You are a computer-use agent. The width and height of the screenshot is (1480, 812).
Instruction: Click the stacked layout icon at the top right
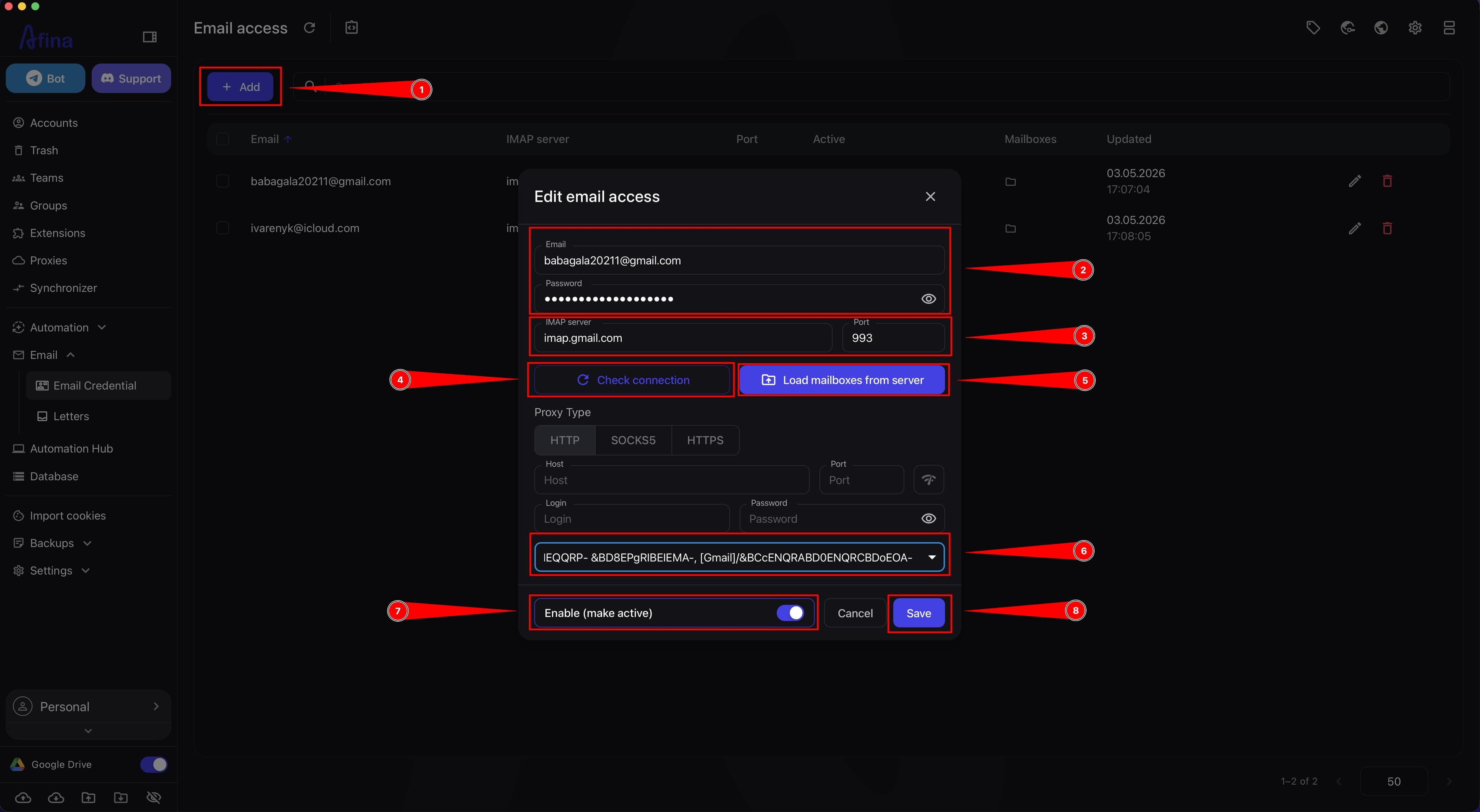1449,28
